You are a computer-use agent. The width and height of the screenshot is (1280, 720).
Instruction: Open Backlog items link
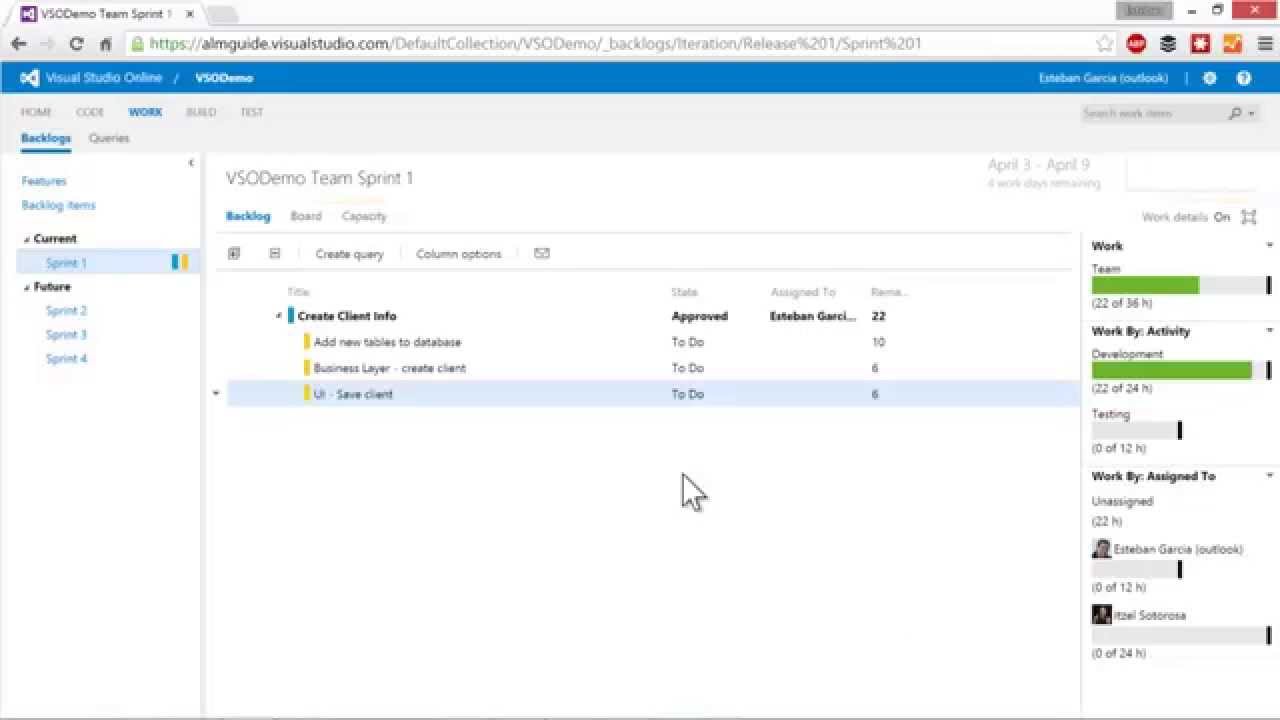59,205
